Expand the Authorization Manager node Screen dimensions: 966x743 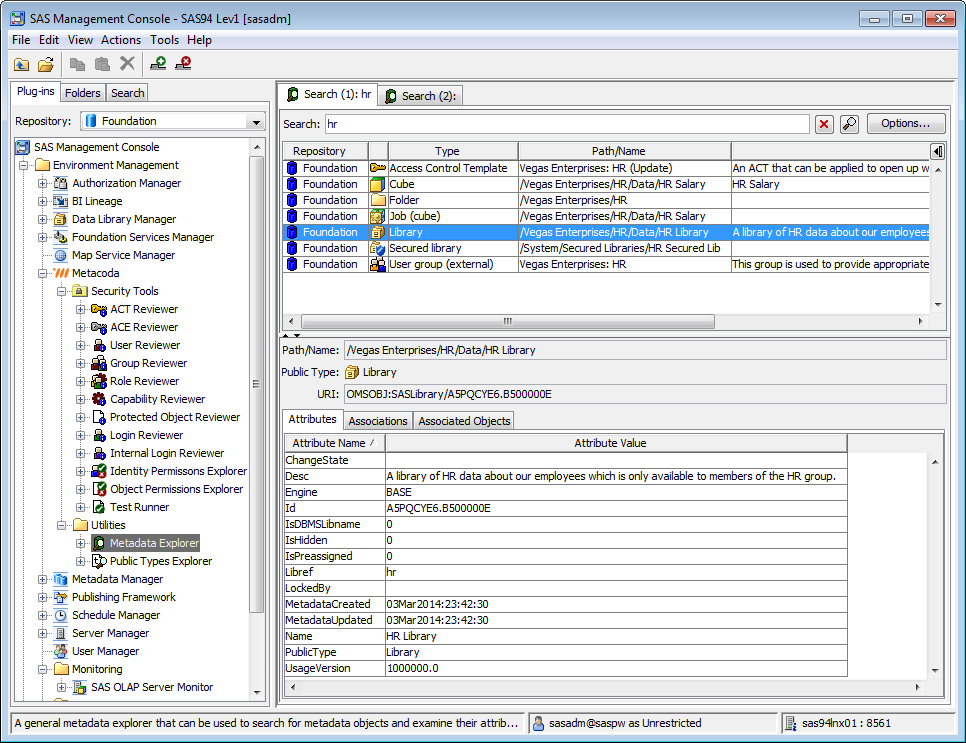(43, 184)
